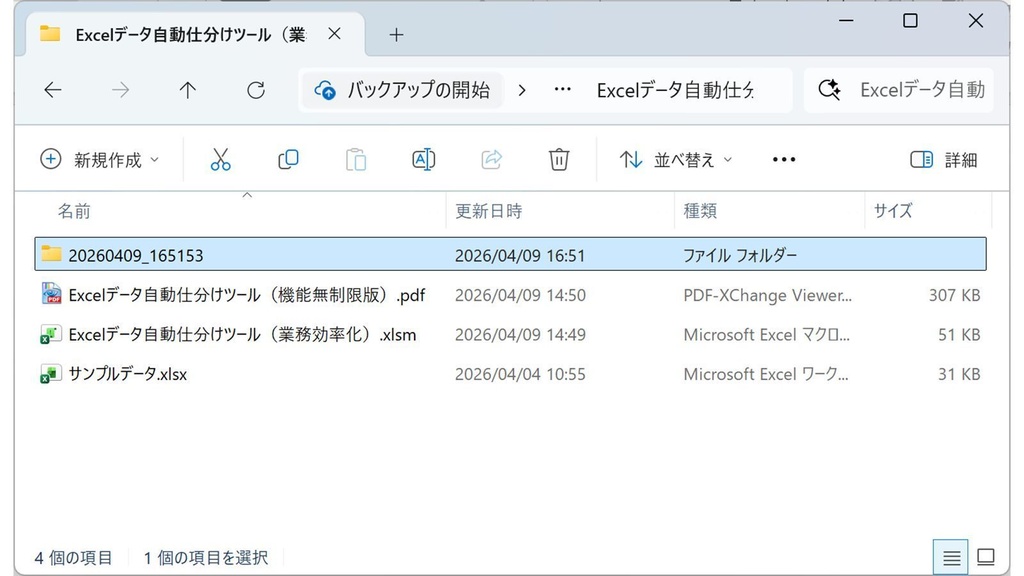Screen dimensions: 1024x576
Task: Delete the selected folder using the trash icon
Action: point(559,159)
